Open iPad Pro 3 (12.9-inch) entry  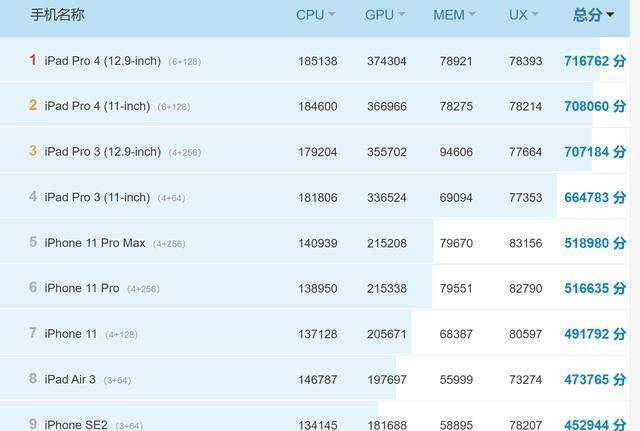click(103, 152)
